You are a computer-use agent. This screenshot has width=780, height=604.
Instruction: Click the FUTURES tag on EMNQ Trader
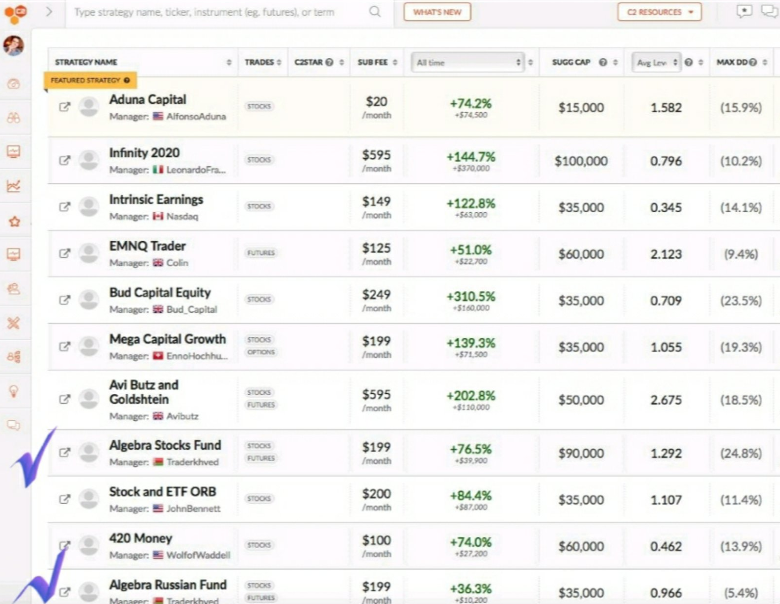261,253
